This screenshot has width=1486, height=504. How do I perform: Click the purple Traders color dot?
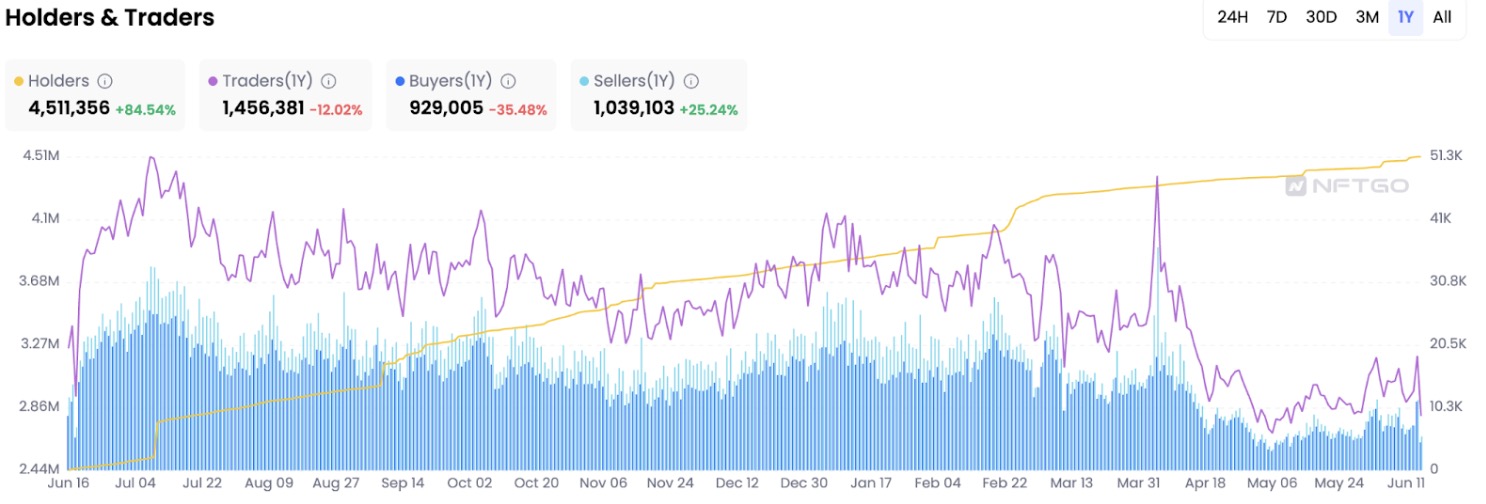point(213,82)
